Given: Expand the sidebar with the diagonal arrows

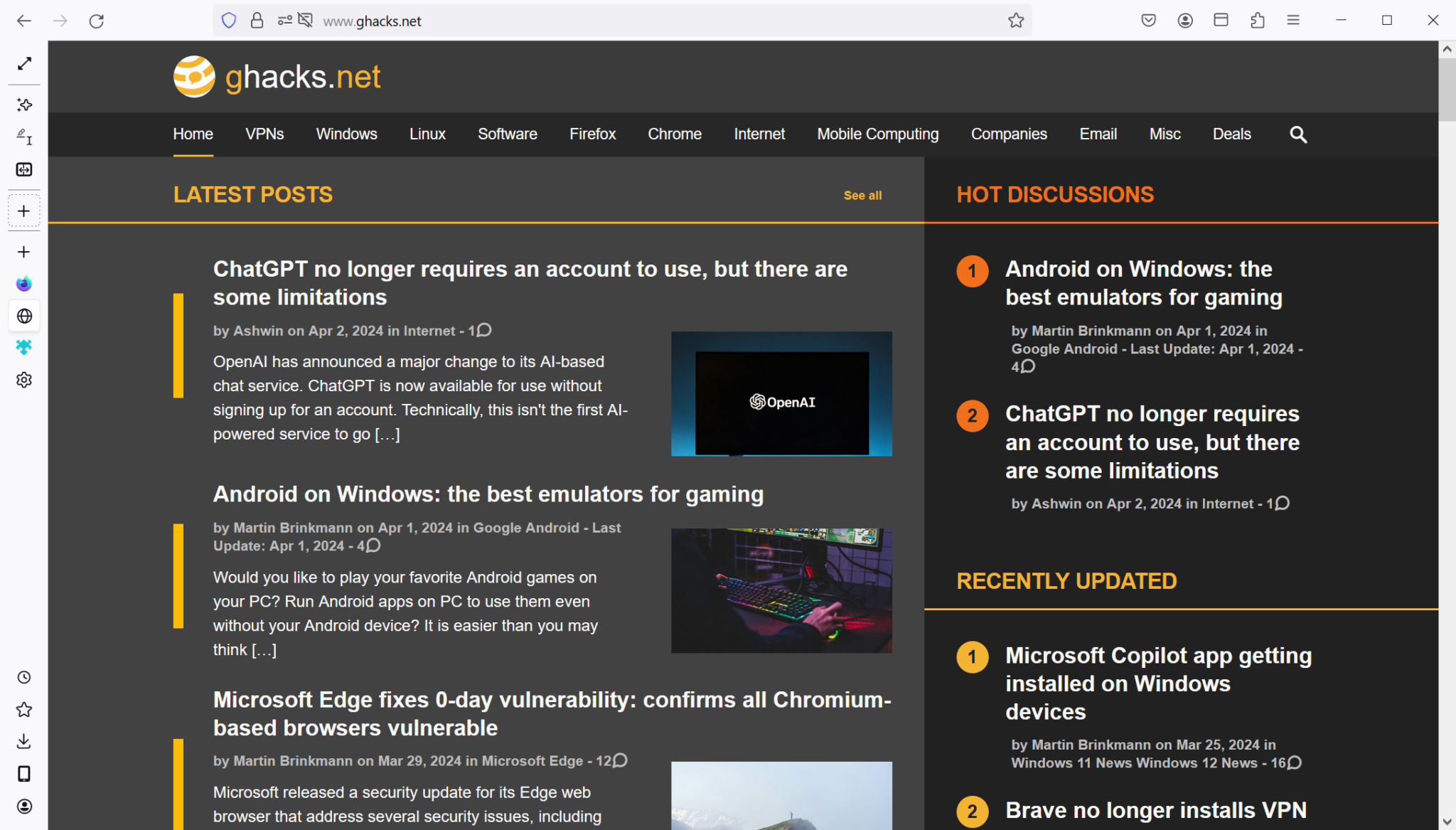Looking at the screenshot, I should pos(23,64).
